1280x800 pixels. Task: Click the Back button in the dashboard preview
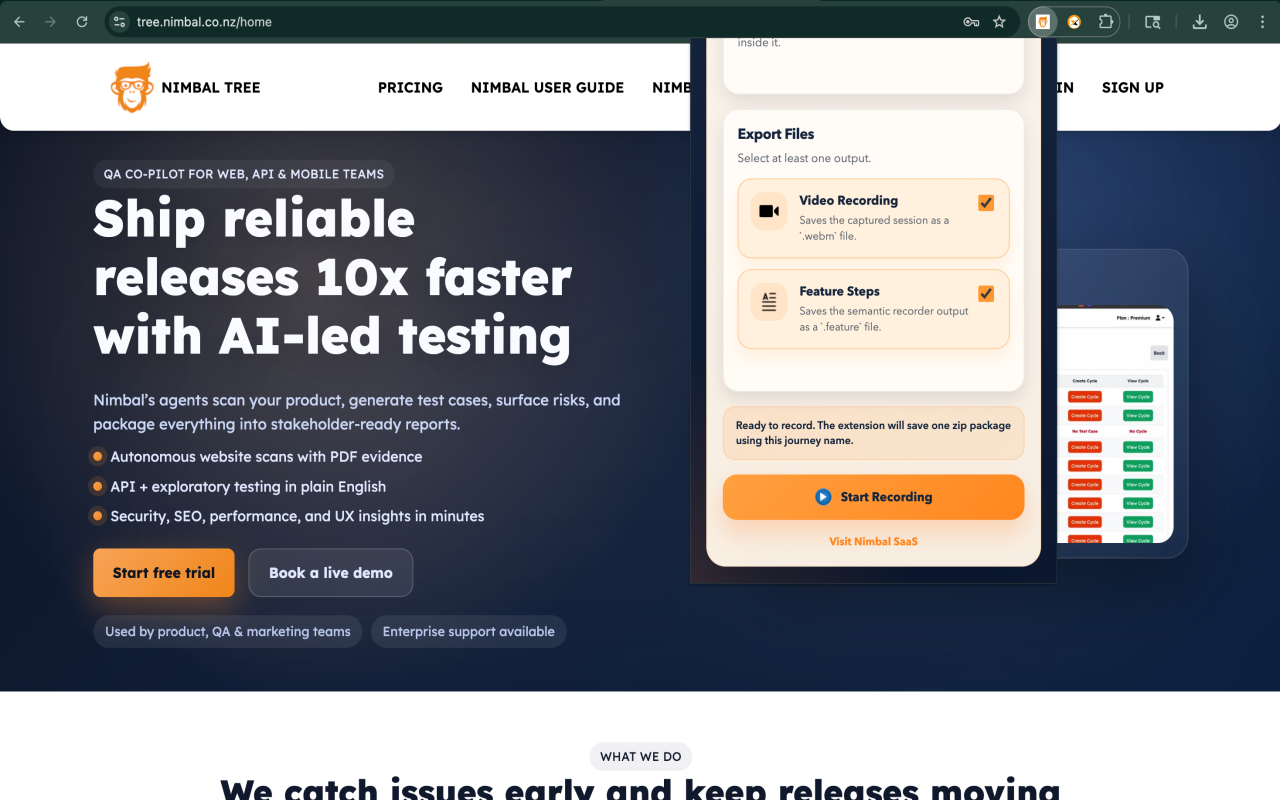coord(1159,353)
